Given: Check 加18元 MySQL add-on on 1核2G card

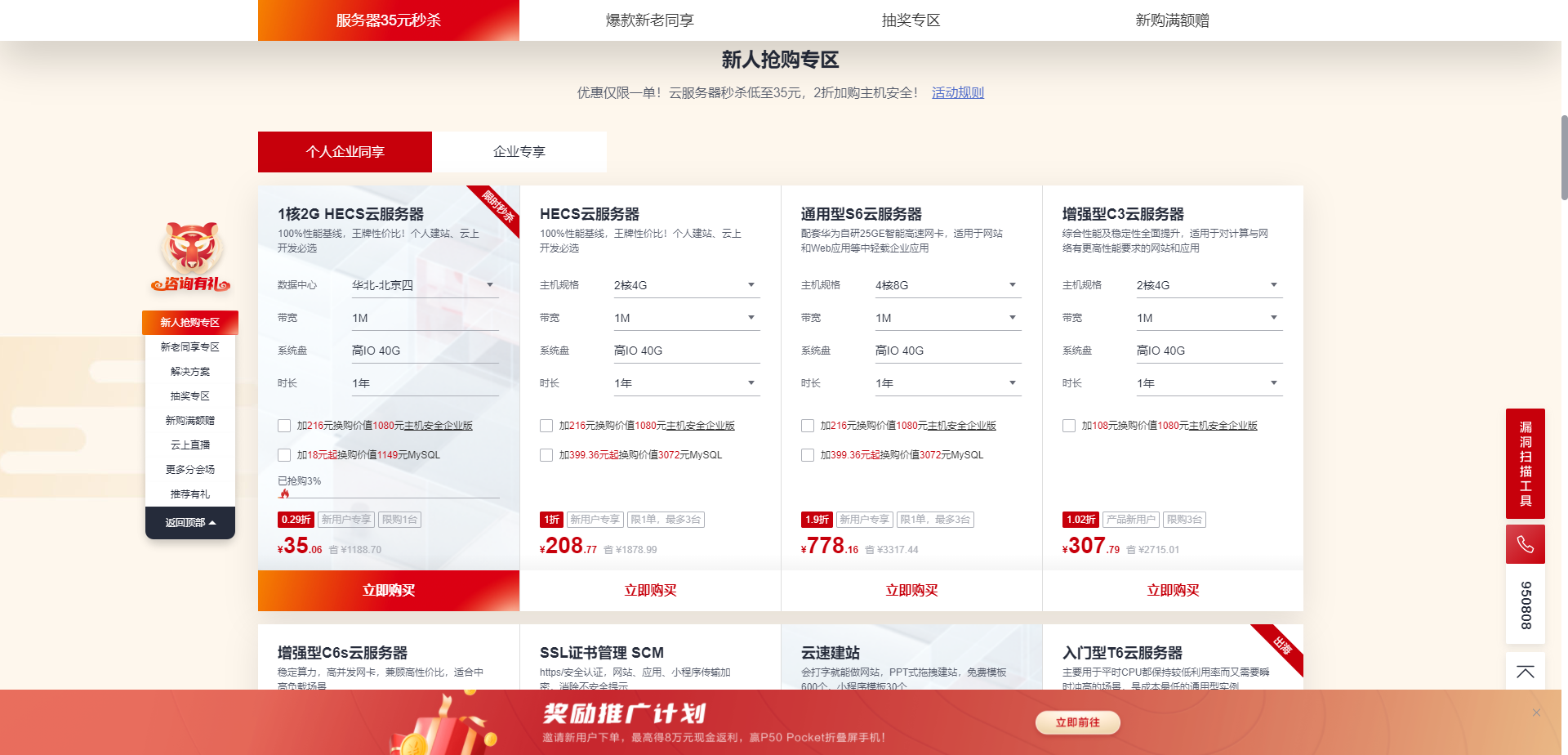Looking at the screenshot, I should (284, 455).
